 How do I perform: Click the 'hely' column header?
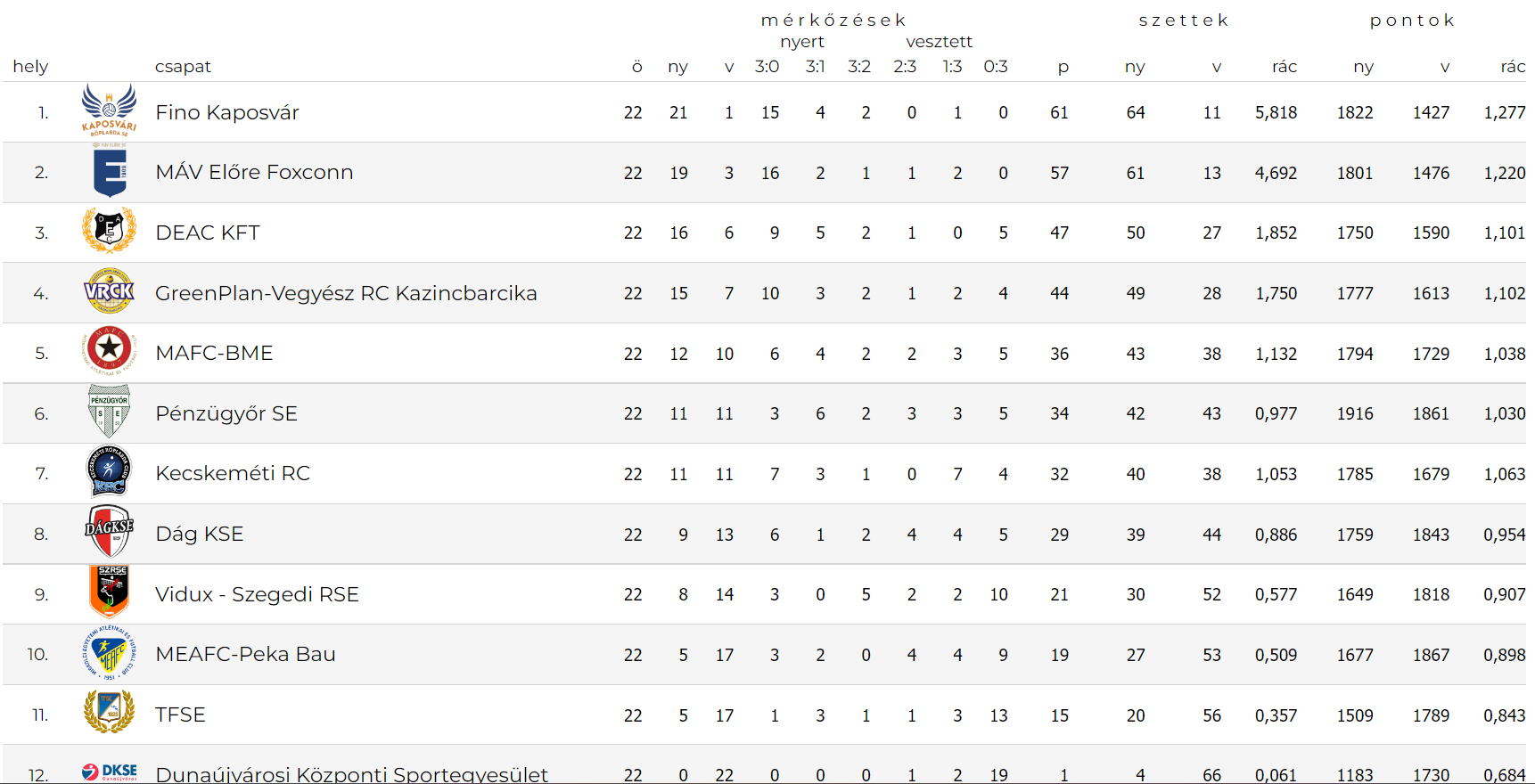coord(30,67)
